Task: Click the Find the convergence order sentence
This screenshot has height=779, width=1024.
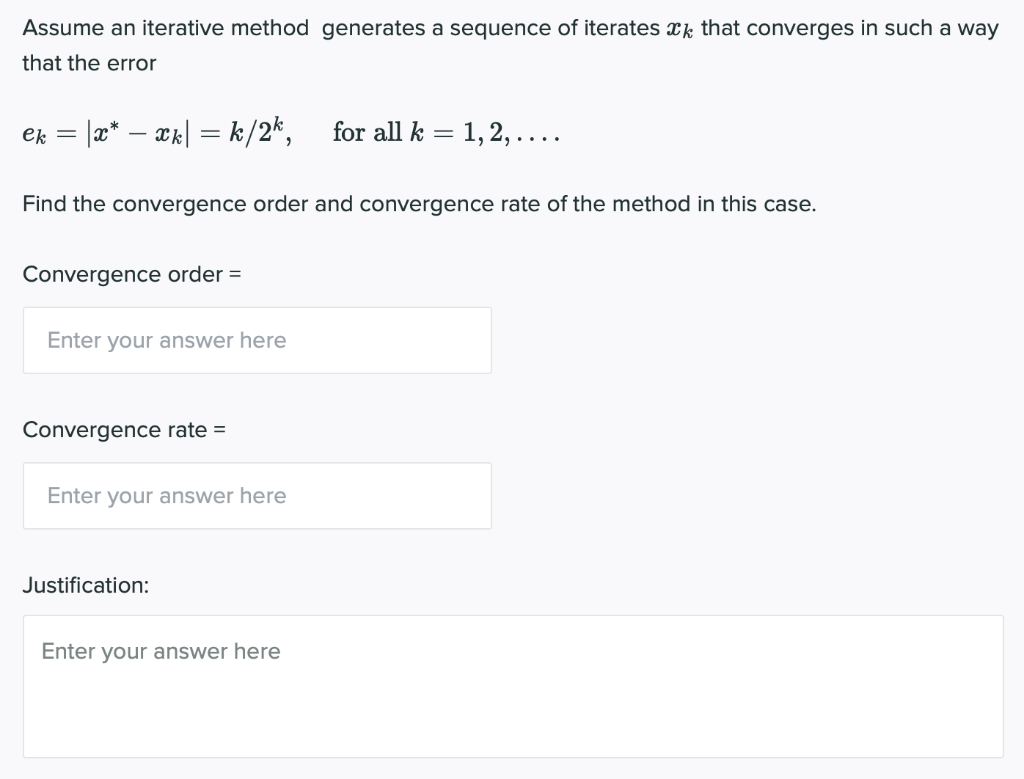Action: tap(418, 203)
